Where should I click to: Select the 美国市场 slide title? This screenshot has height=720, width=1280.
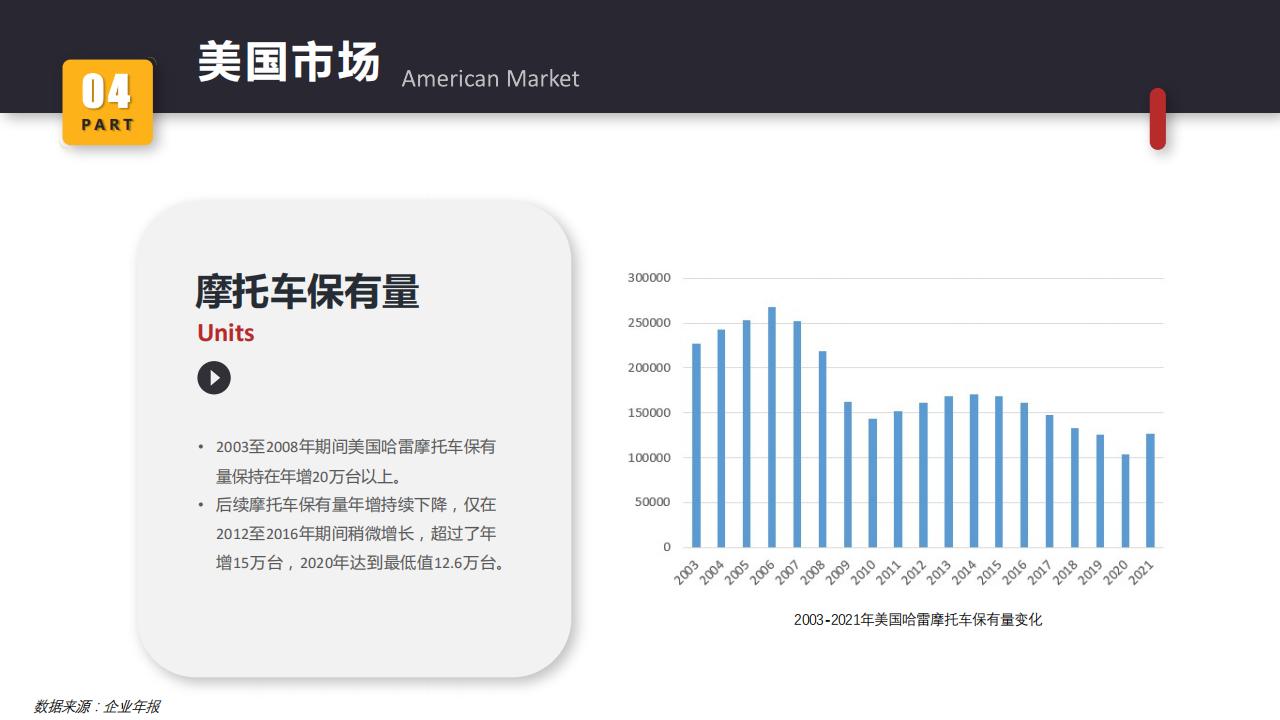(x=289, y=61)
